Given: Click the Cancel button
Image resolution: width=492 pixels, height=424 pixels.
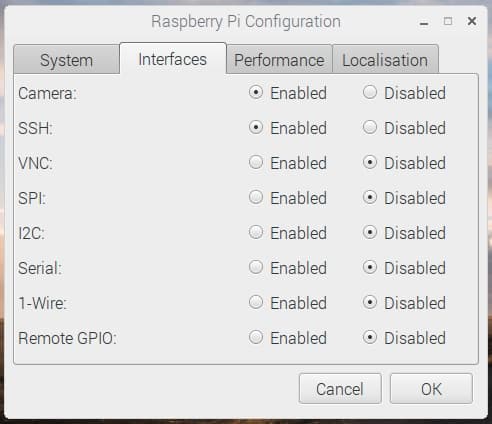Looking at the screenshot, I should [340, 389].
